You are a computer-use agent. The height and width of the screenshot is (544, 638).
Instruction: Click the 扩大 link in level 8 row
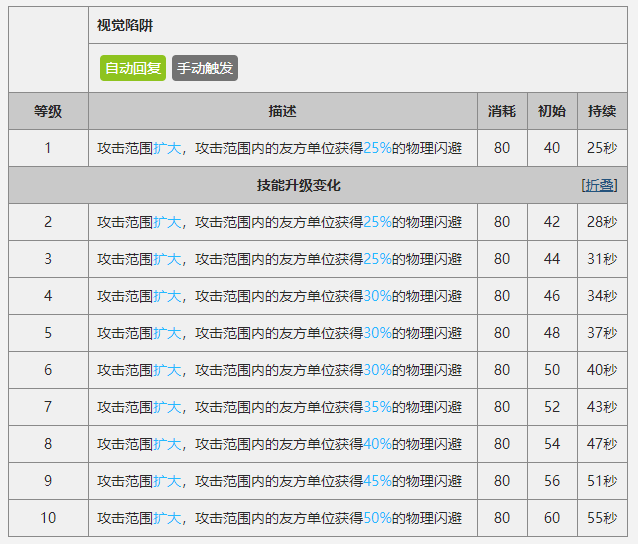(x=167, y=444)
